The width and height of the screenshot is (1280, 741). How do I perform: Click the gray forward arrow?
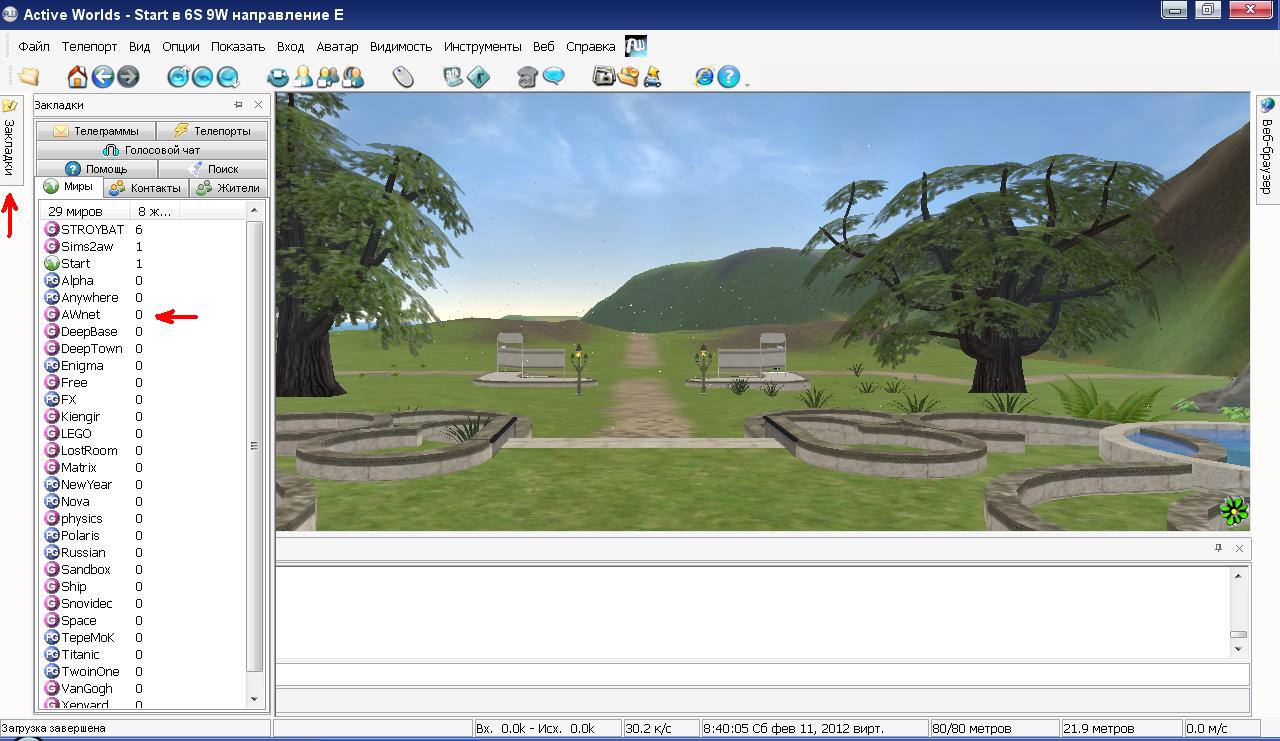[128, 76]
